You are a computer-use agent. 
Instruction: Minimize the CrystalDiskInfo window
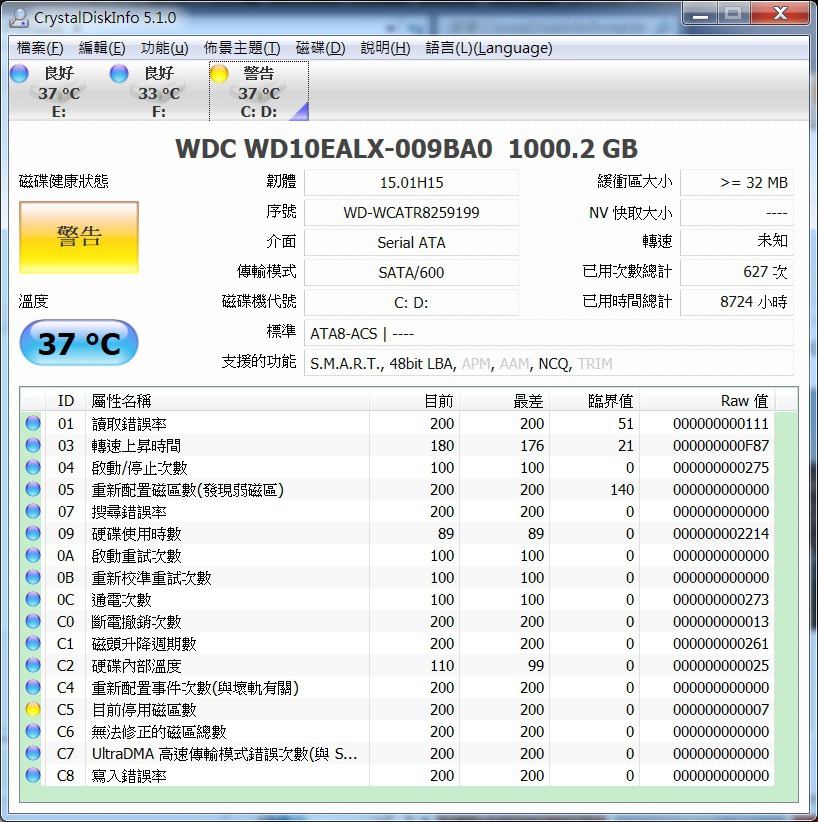pos(700,14)
